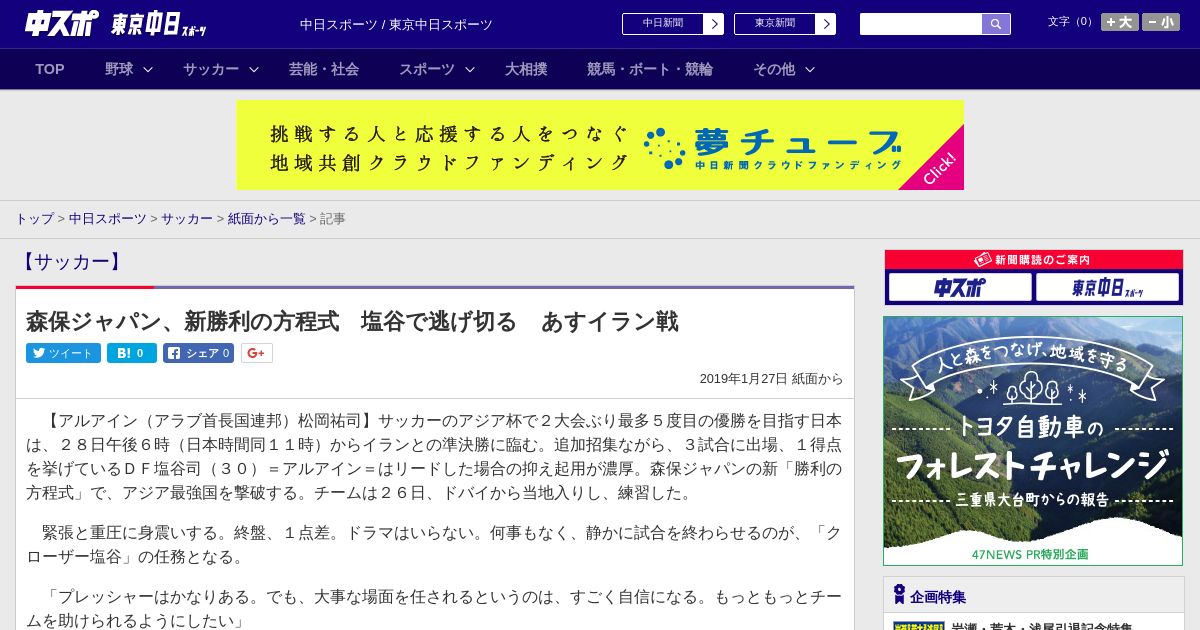The image size is (1200, 630).
Task: Expand the その他 dropdown chevron
Action: point(810,69)
